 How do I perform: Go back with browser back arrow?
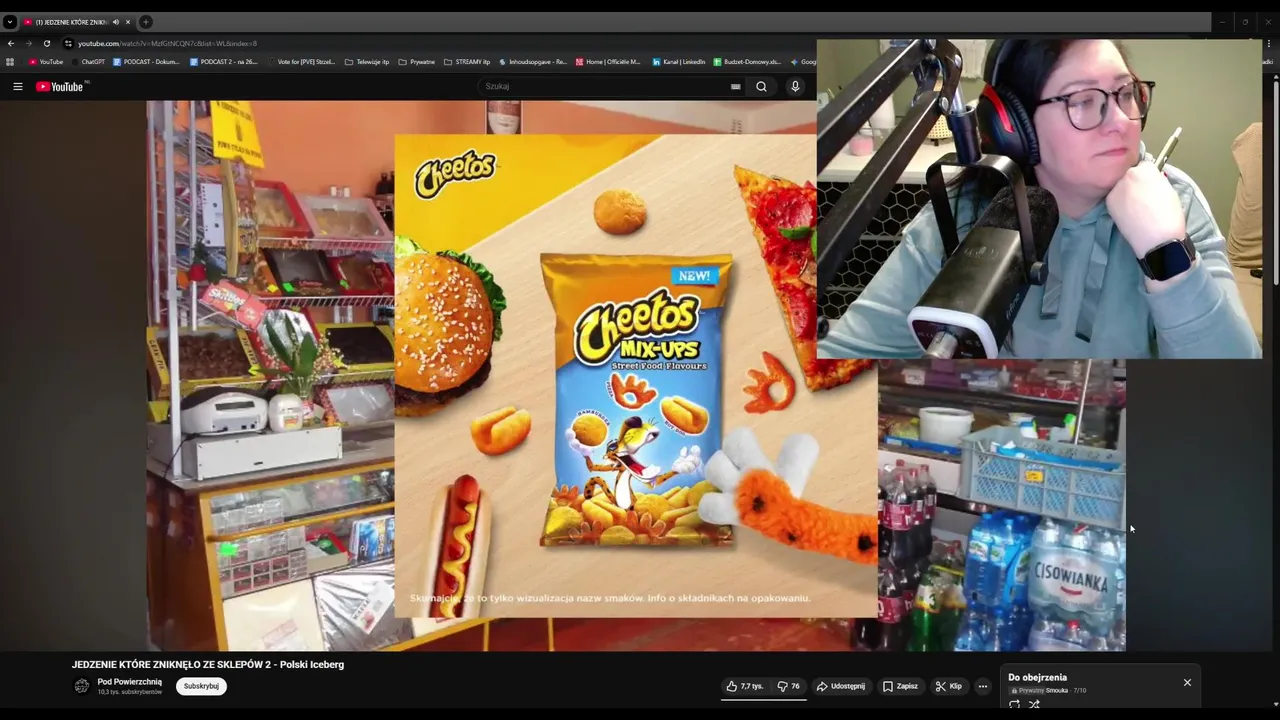(11, 43)
